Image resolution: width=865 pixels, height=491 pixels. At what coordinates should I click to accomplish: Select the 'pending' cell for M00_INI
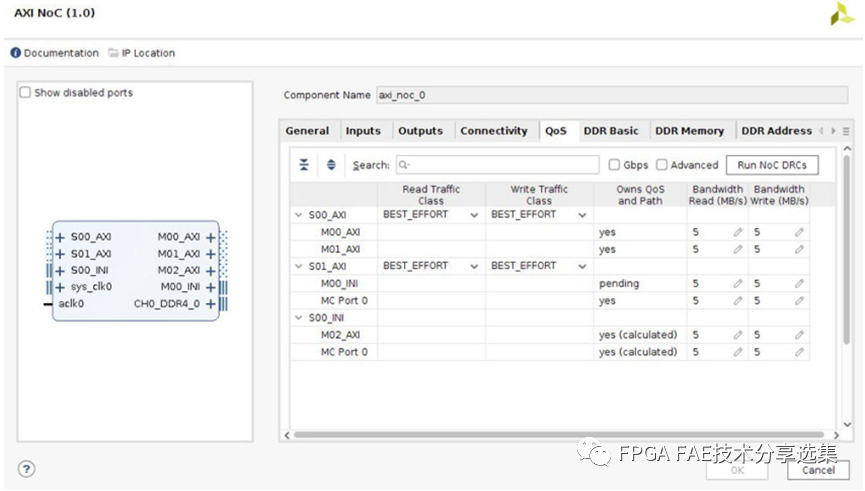(640, 284)
